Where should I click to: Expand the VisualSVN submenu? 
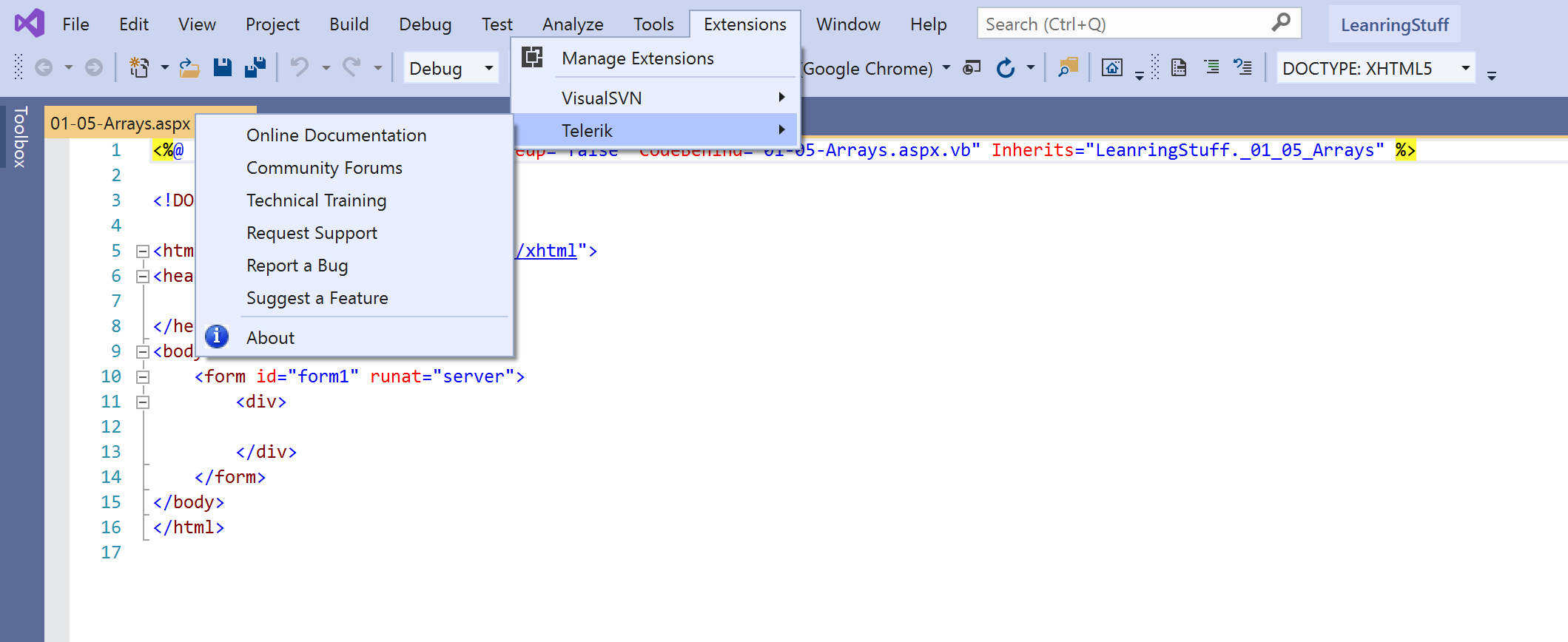click(656, 98)
